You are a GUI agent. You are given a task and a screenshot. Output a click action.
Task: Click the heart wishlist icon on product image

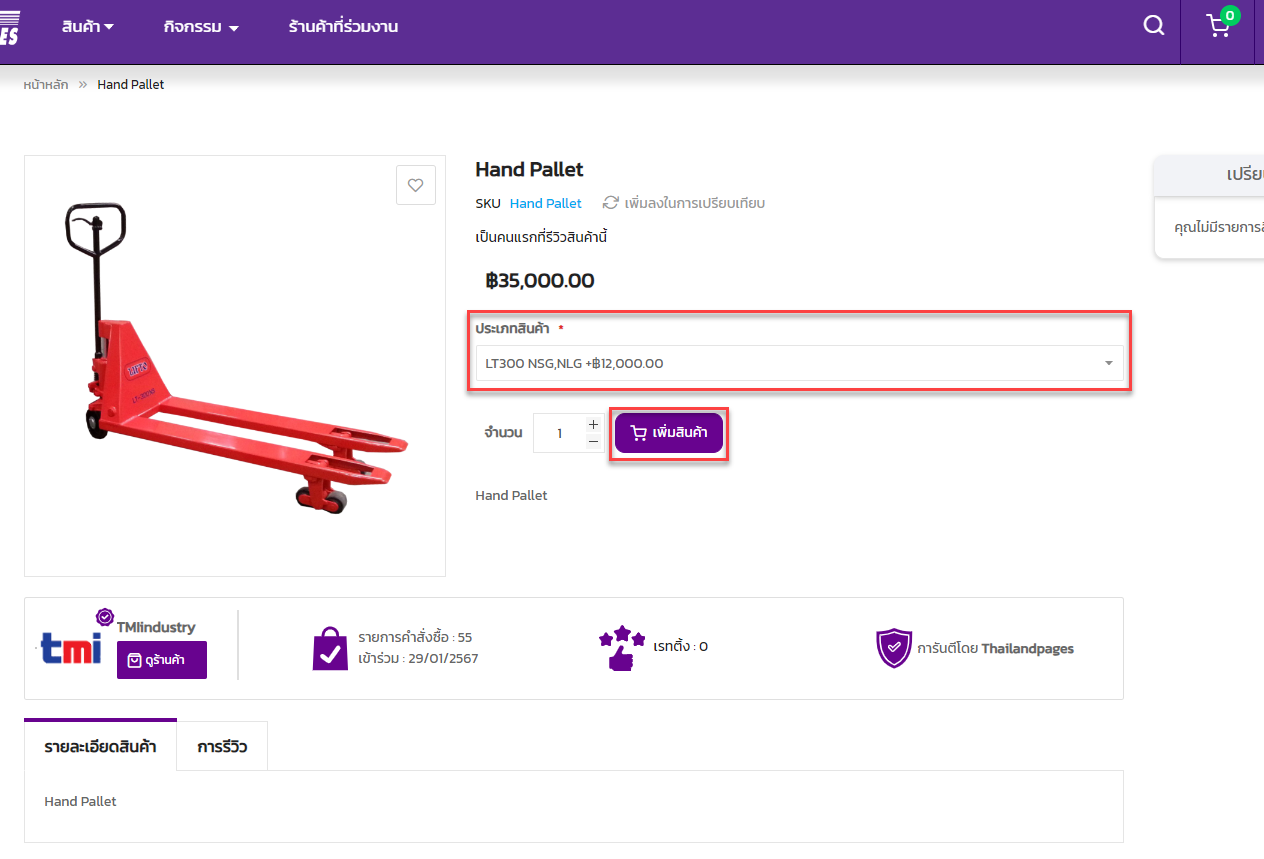pos(416,185)
